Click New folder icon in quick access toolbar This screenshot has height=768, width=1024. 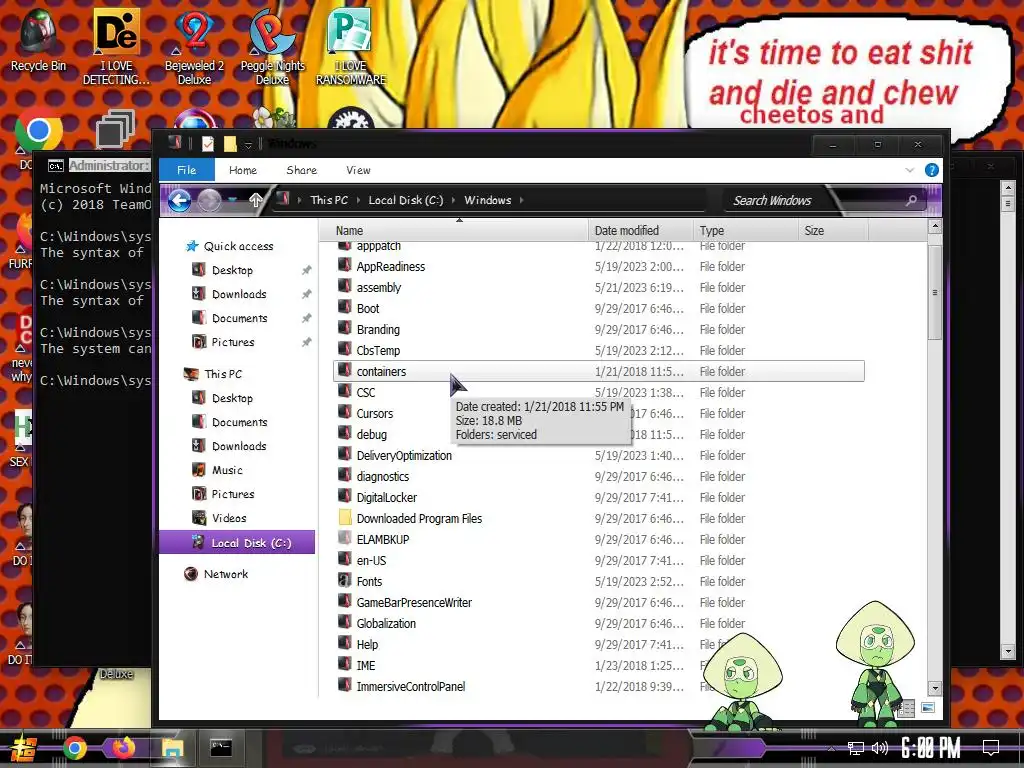point(230,144)
